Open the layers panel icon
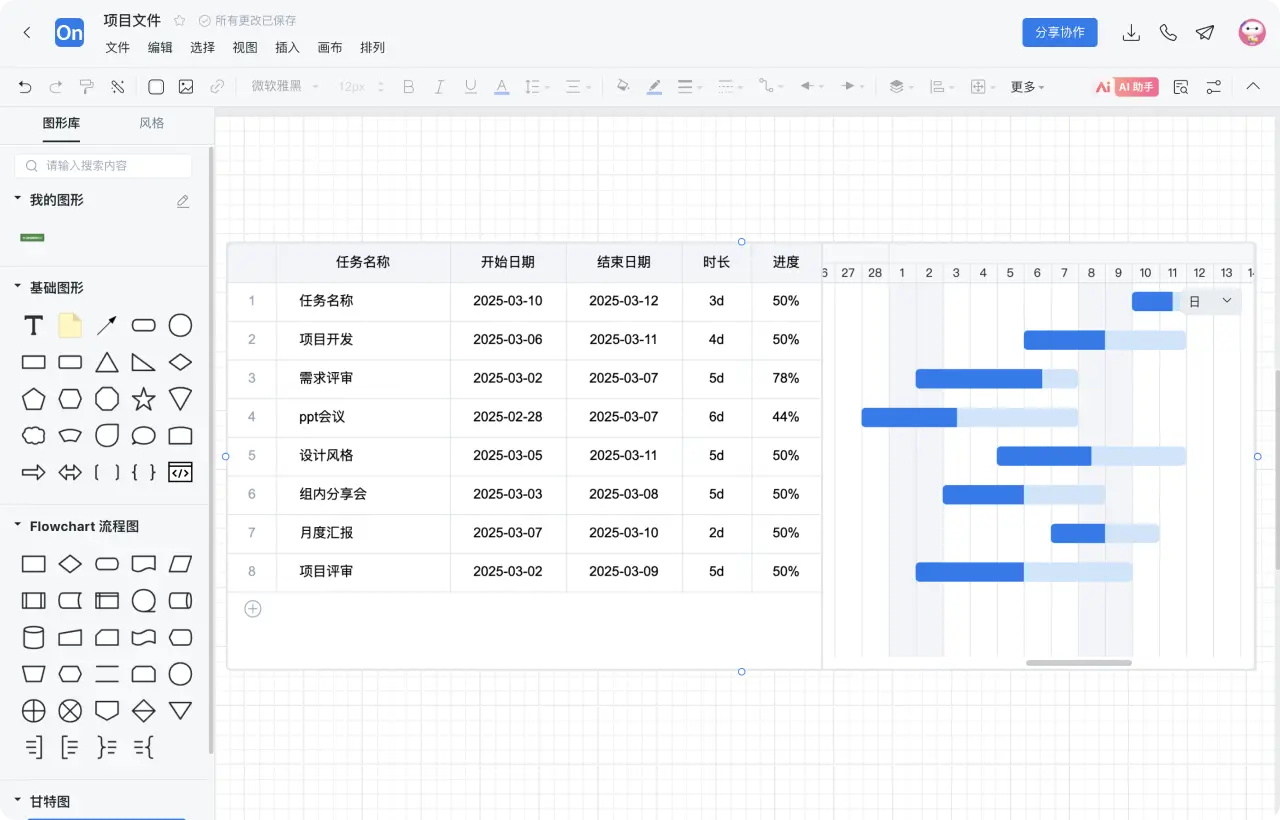This screenshot has height=820, width=1280. pos(897,87)
